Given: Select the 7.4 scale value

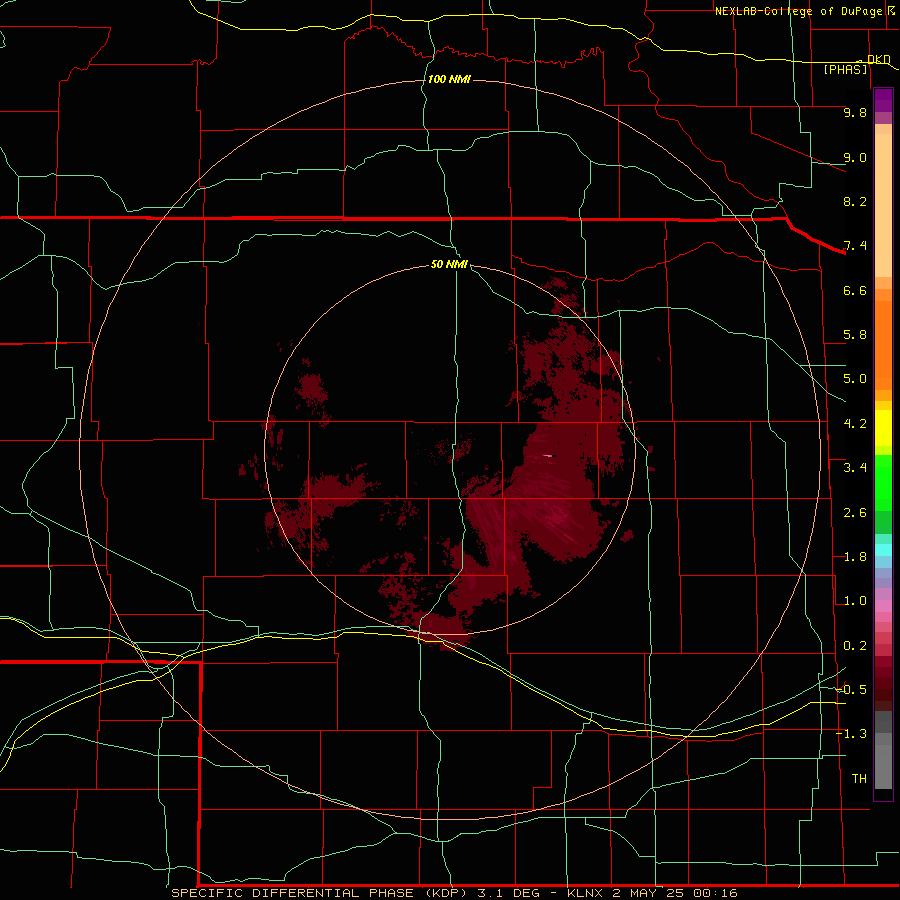Looking at the screenshot, I should [x=855, y=246].
